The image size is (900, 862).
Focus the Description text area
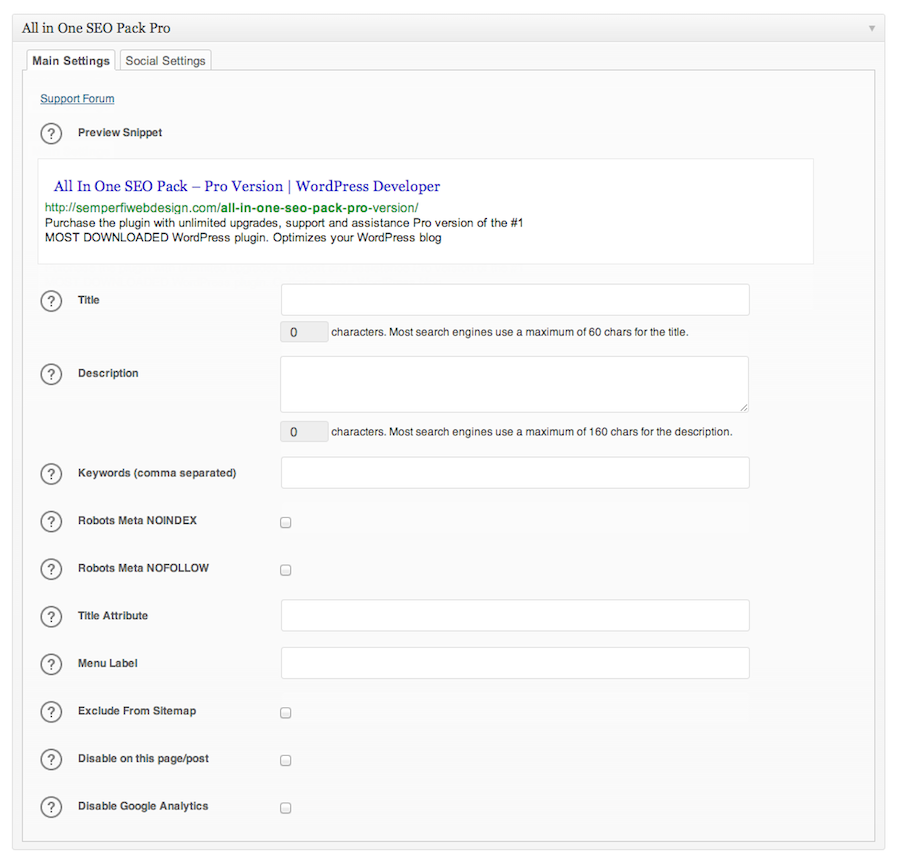point(515,384)
